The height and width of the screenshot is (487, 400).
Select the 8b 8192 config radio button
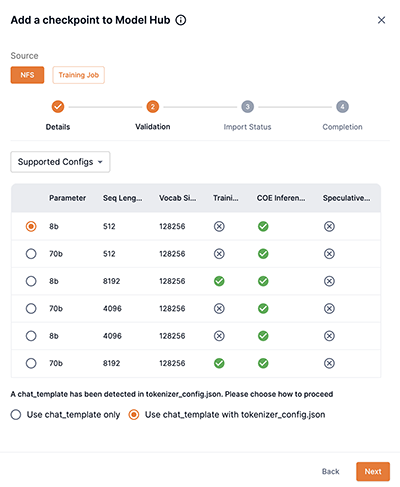31,281
